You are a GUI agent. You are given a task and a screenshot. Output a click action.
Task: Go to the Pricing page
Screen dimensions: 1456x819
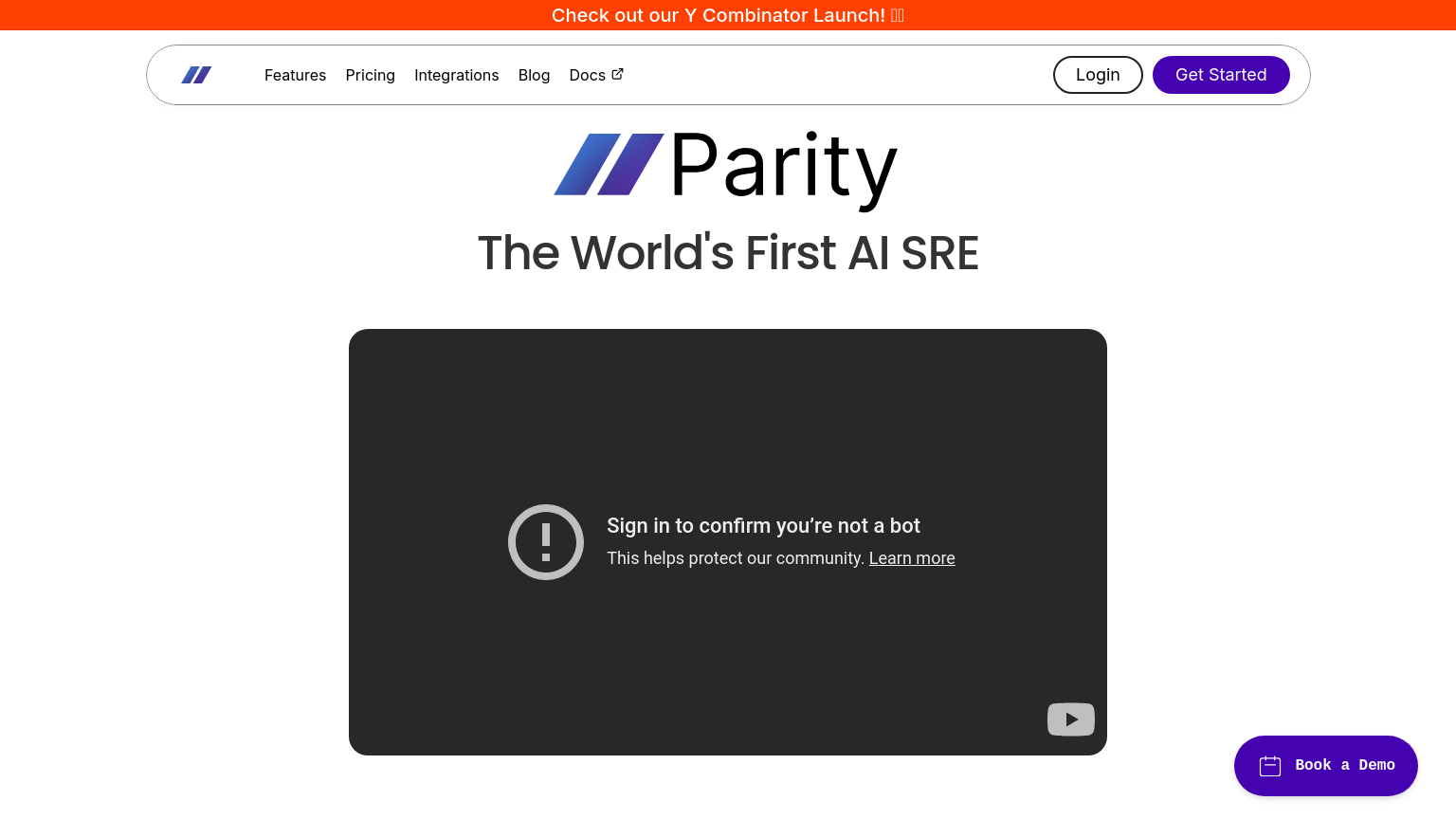pyautogui.click(x=370, y=75)
